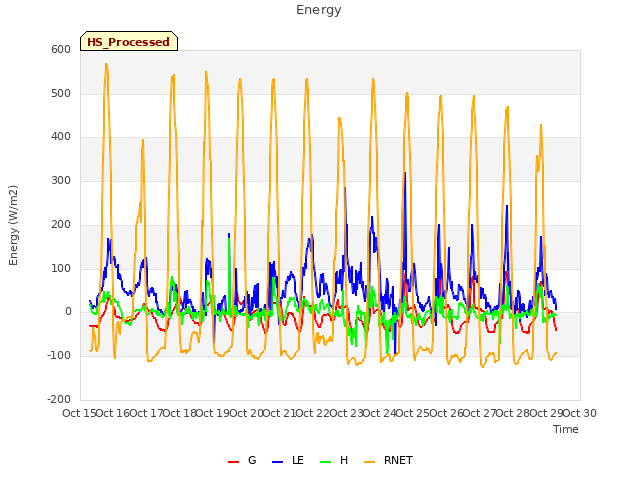
Task: Click the 0 y-axis tick label
Action: coord(68,312)
